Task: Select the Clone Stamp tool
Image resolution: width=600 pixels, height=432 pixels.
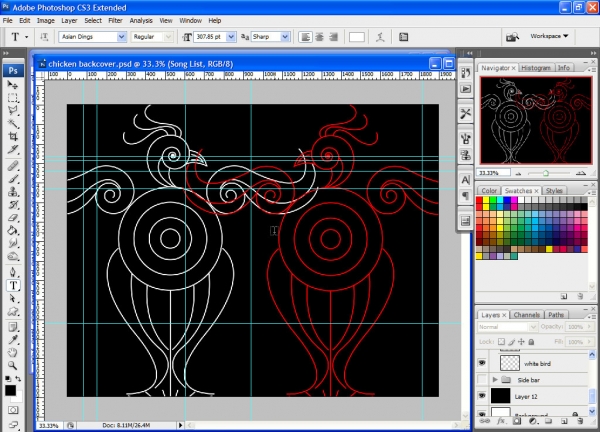Action: (13, 191)
